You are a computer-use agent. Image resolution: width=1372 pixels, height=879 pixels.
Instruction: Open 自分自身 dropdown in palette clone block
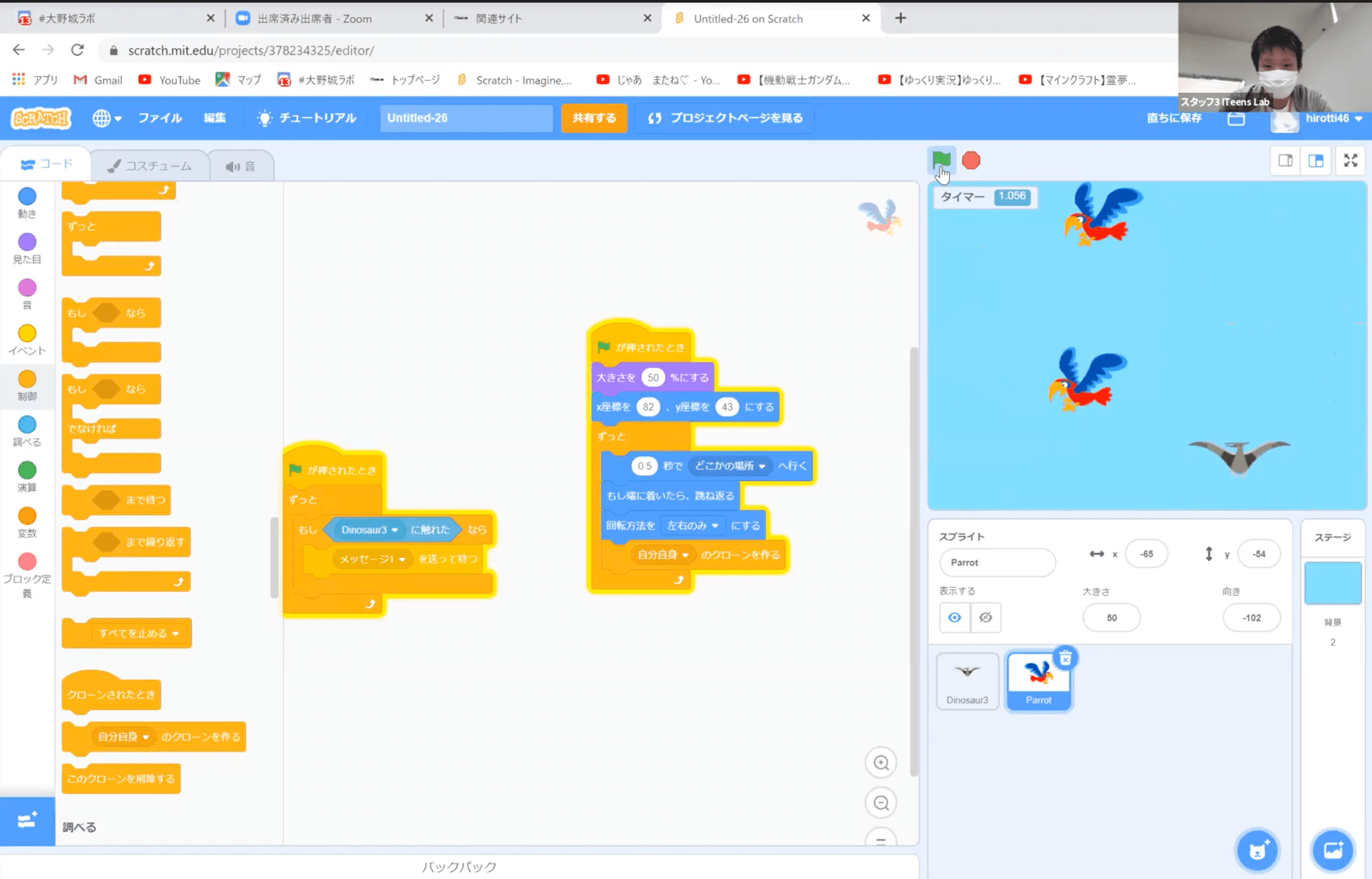click(123, 736)
